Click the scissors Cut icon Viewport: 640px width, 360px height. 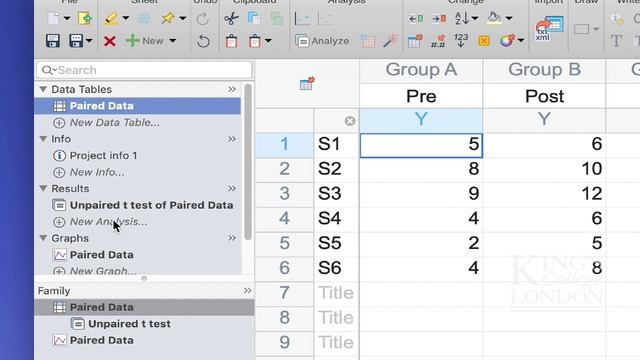(231, 18)
